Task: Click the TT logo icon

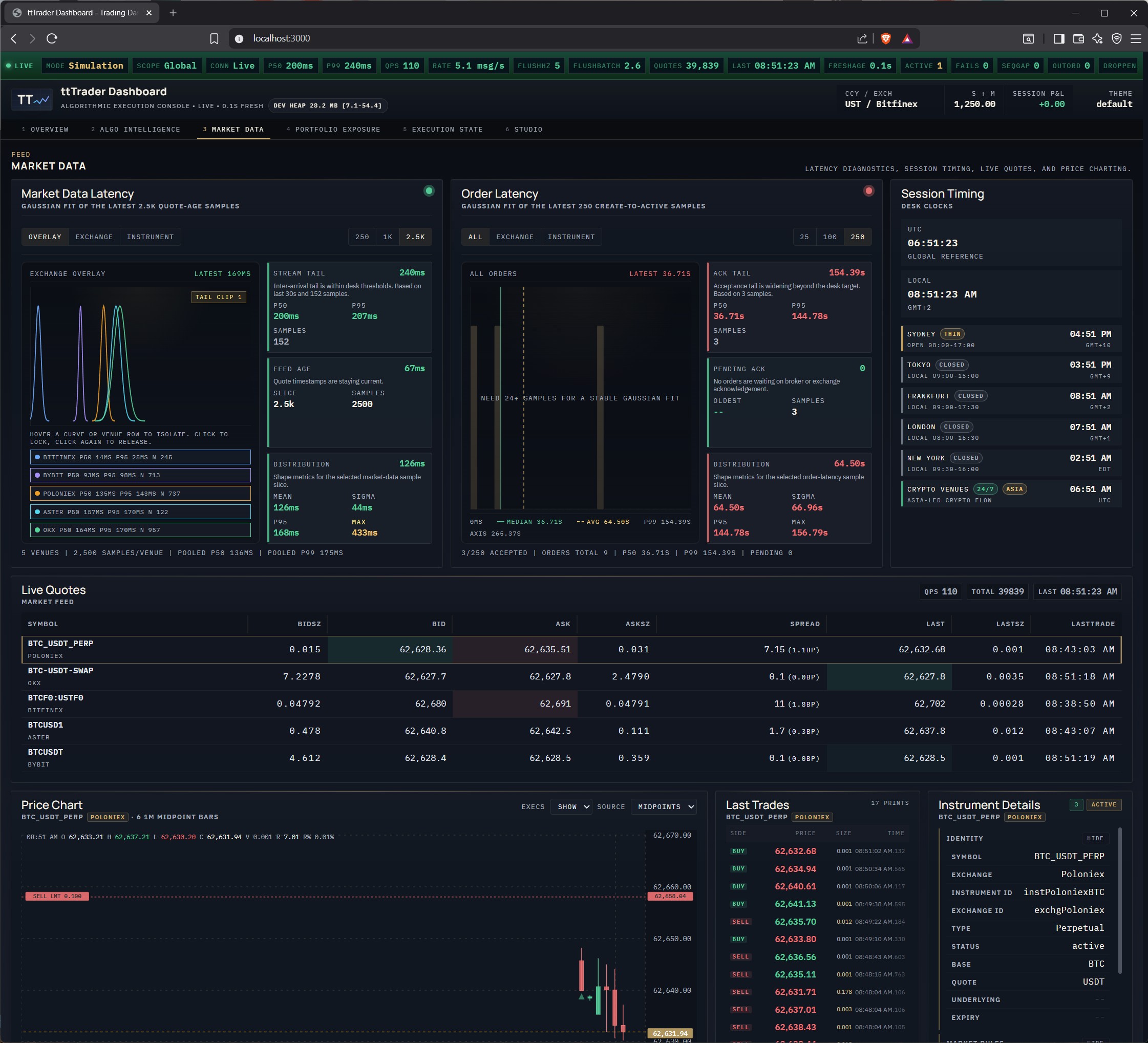Action: coord(32,100)
